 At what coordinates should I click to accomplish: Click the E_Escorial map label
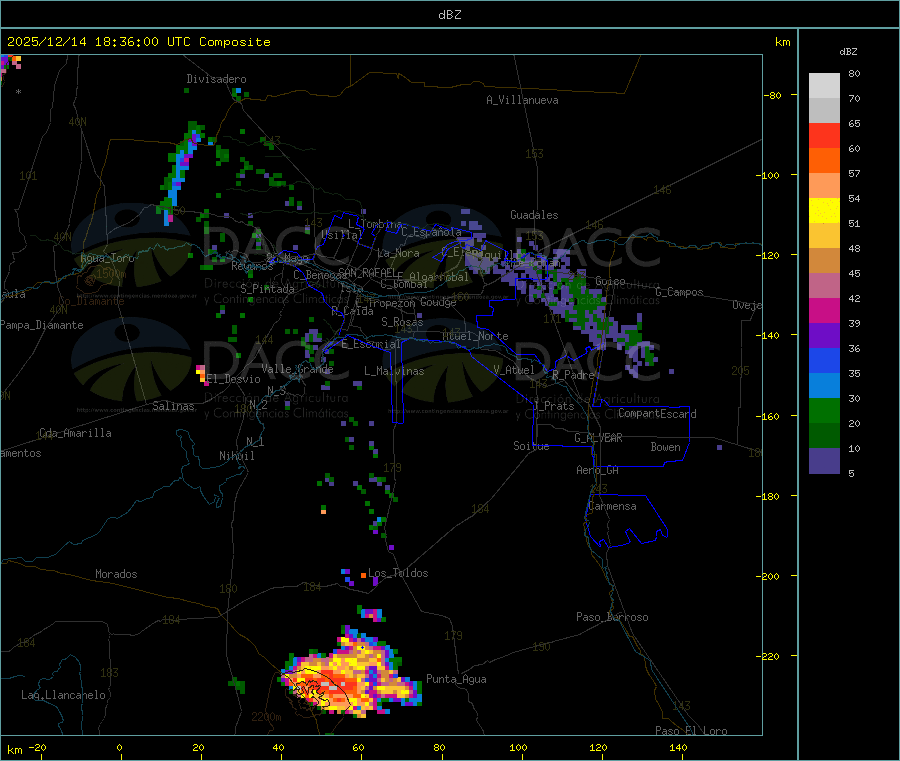371,344
